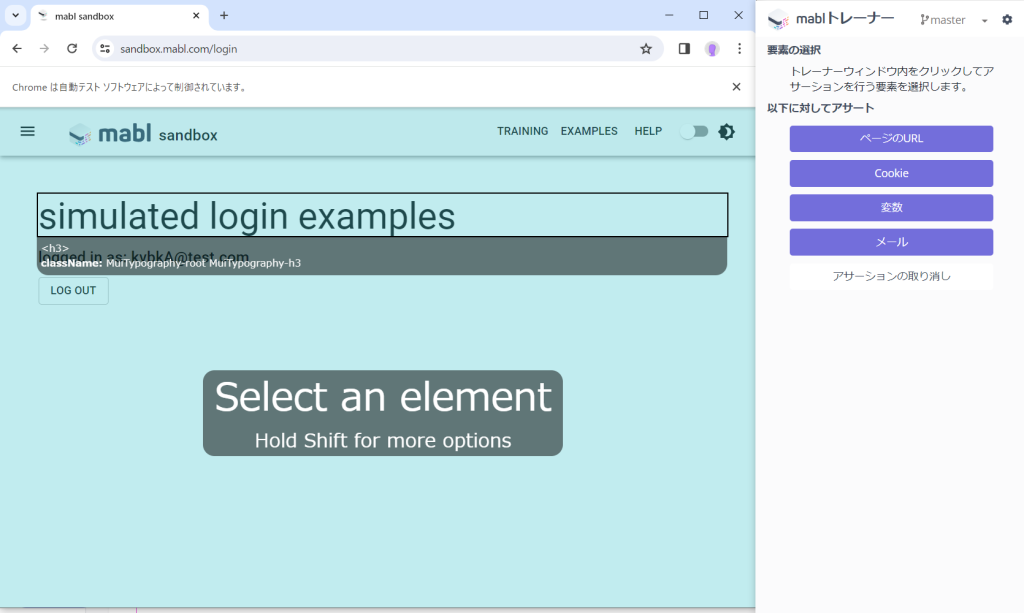
Task: Toggle the dark mode switch
Action: click(x=694, y=132)
